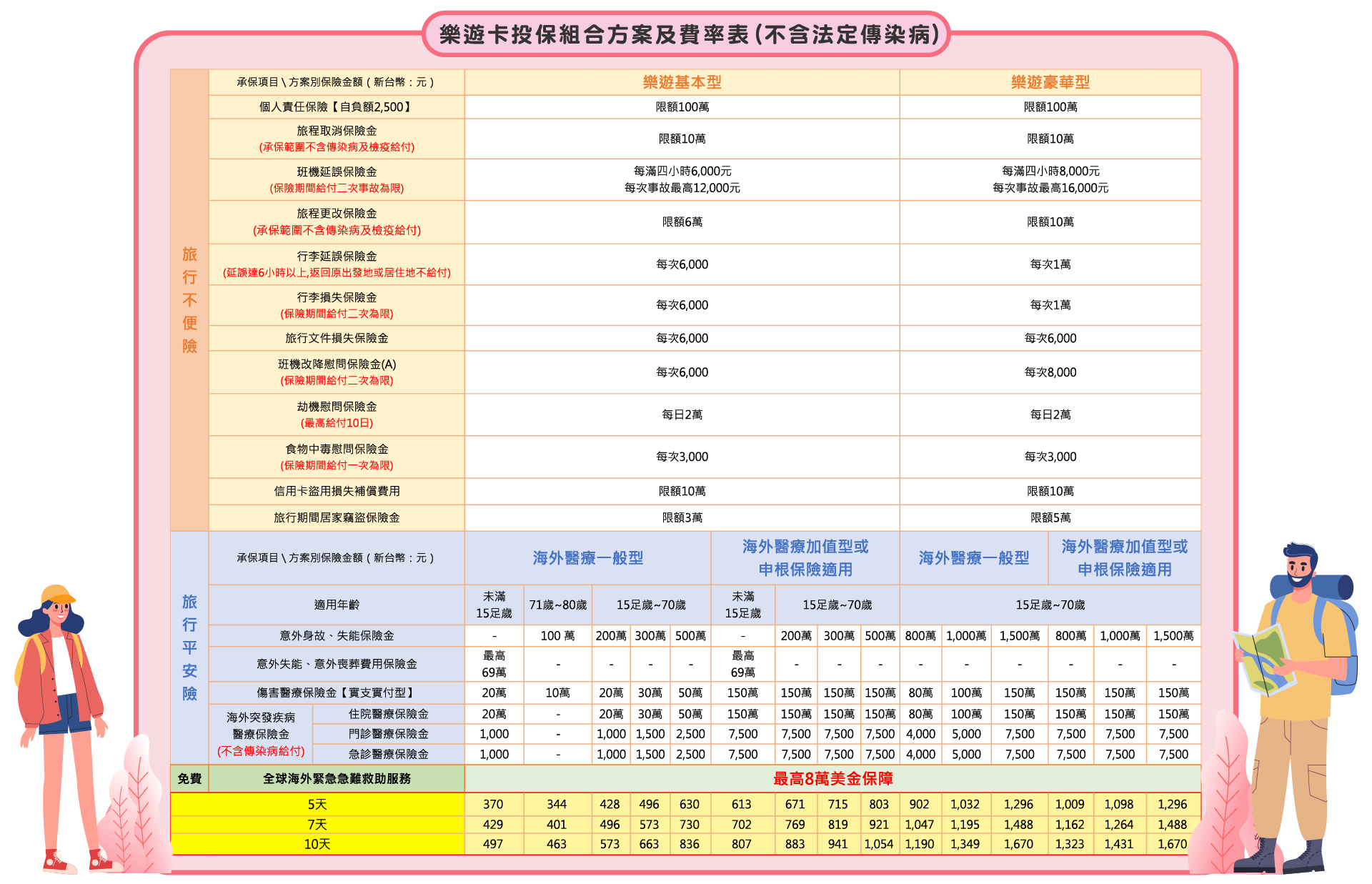Screen dimensions: 1372x884
Task: Click the 497 premium in the 10天 row
Action: tap(493, 844)
